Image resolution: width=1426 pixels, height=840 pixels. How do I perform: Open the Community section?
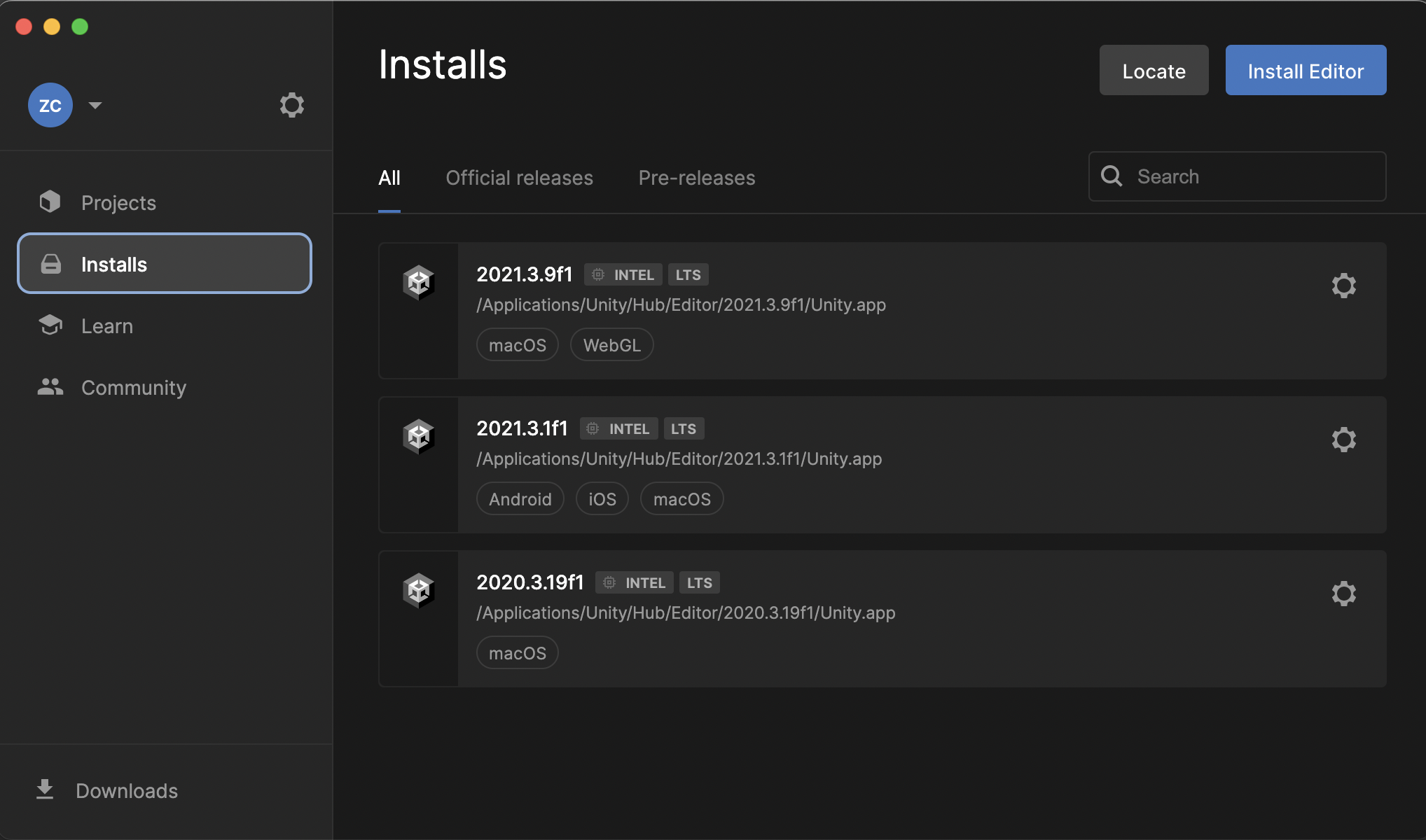click(x=133, y=388)
